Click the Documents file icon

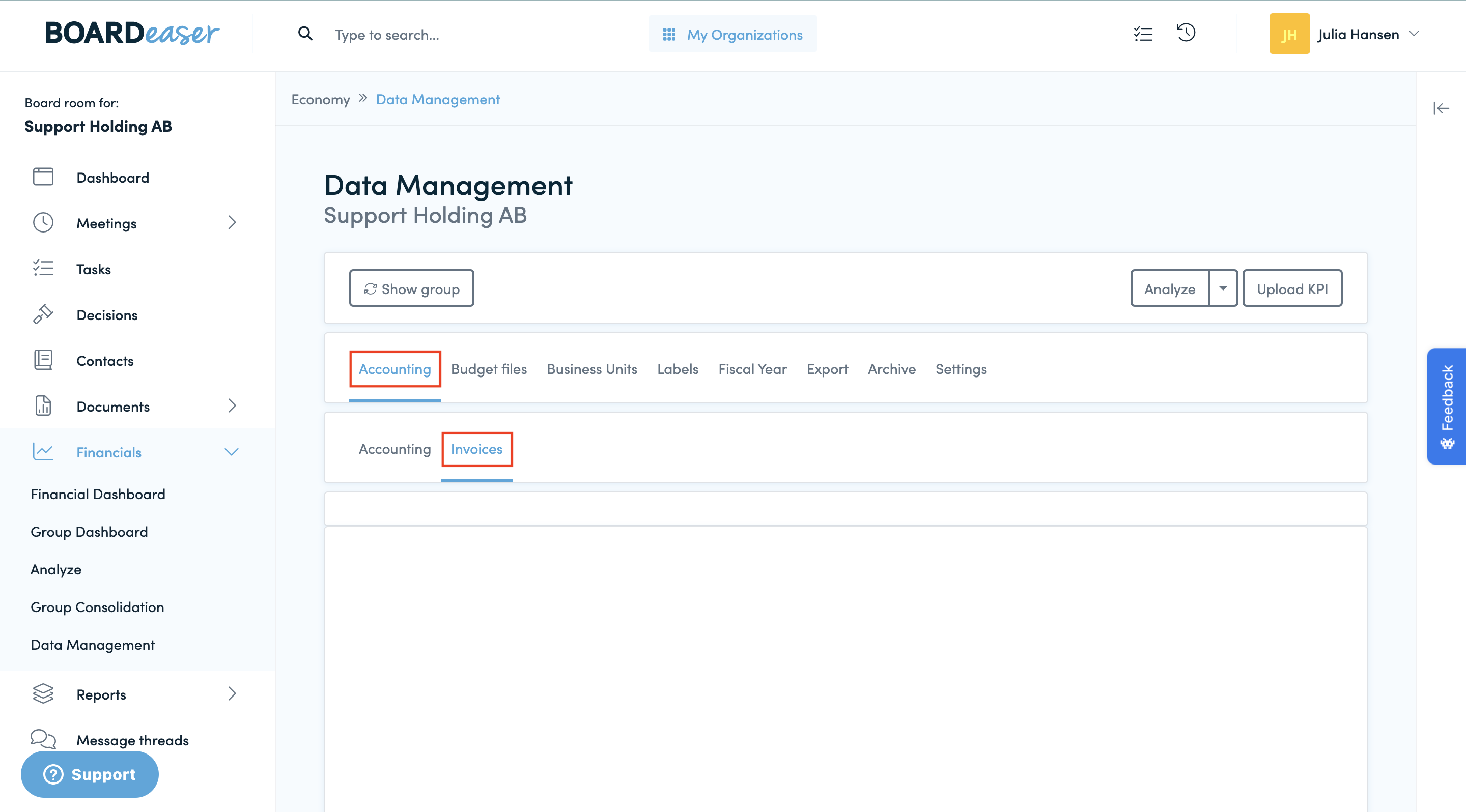tap(43, 406)
